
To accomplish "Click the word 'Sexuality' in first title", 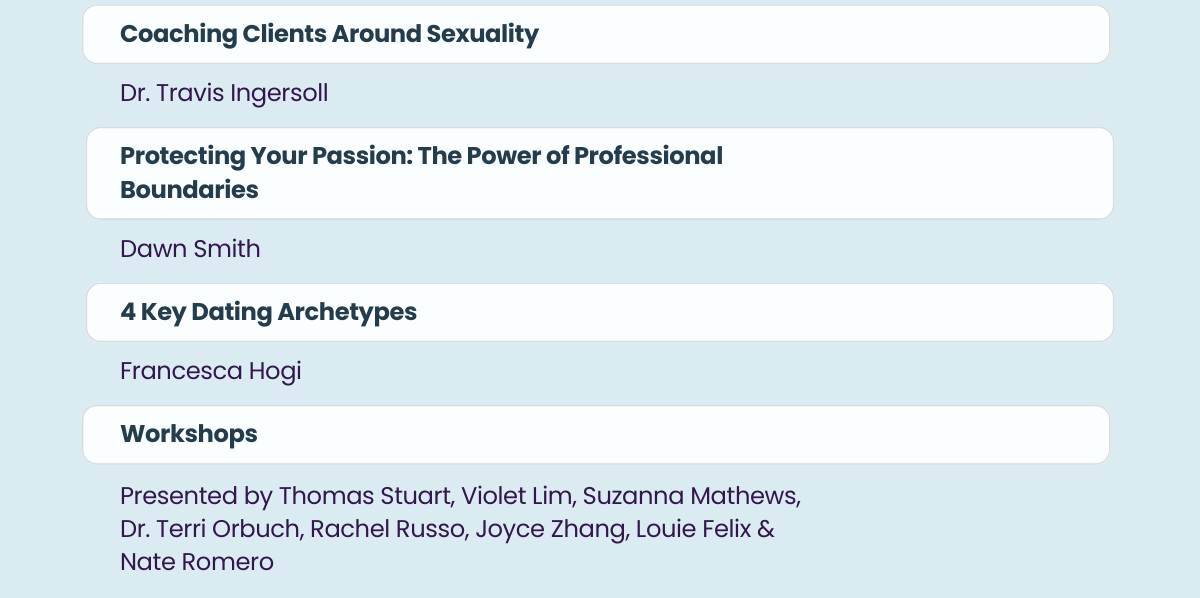I will click(483, 34).
